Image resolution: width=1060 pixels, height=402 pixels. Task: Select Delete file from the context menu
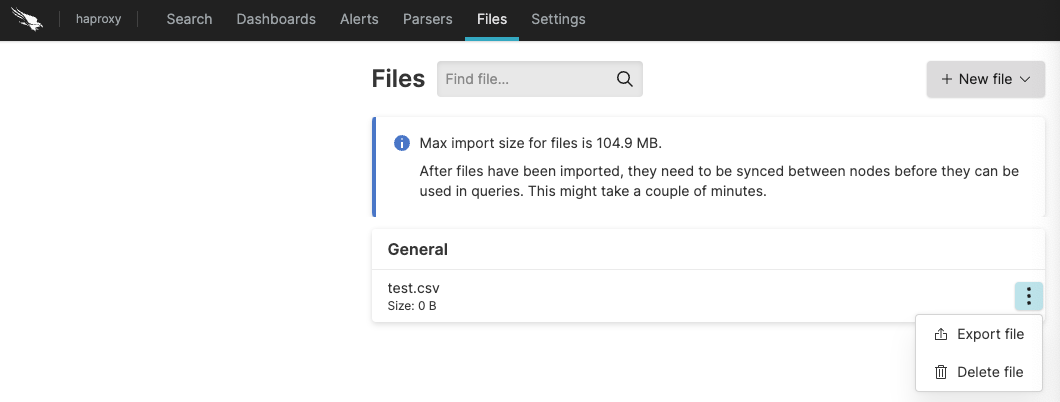[990, 372]
